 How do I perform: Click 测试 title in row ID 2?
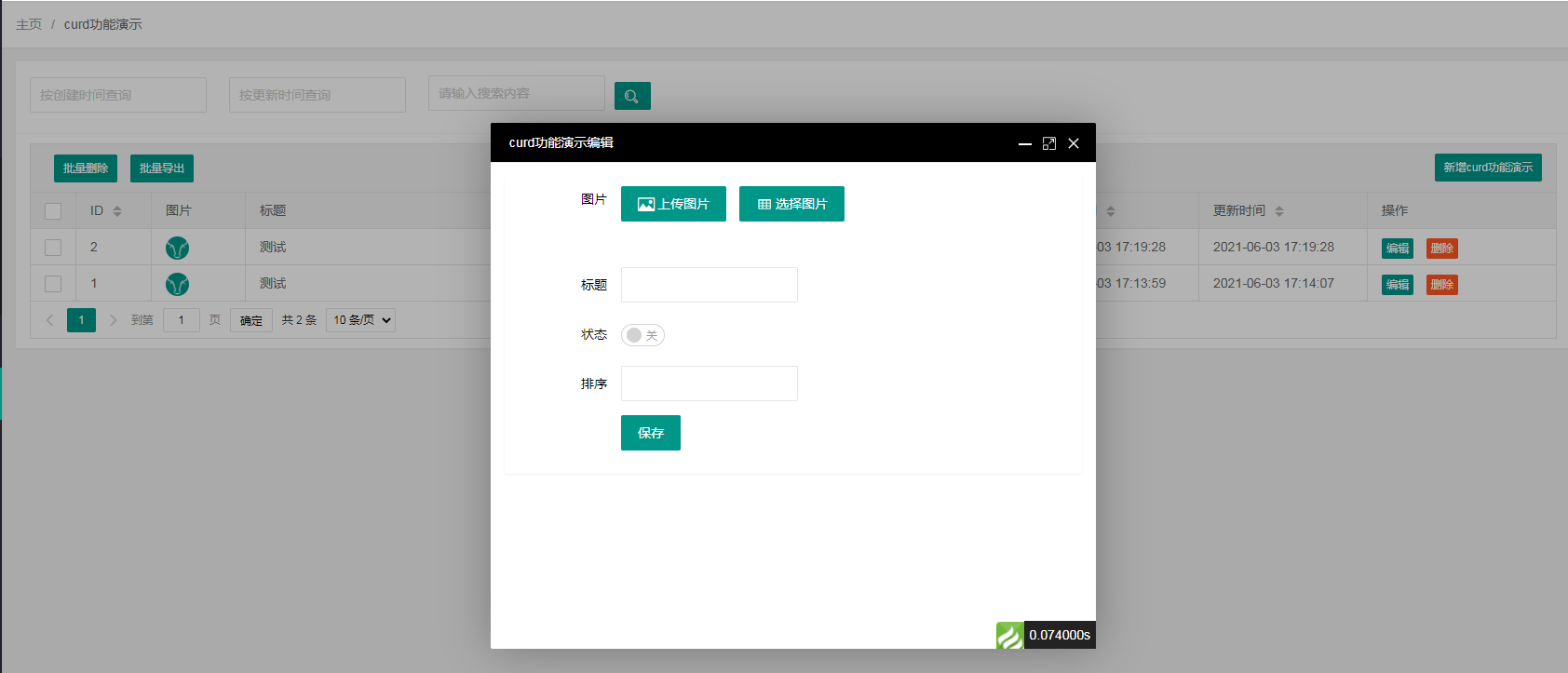pos(273,248)
